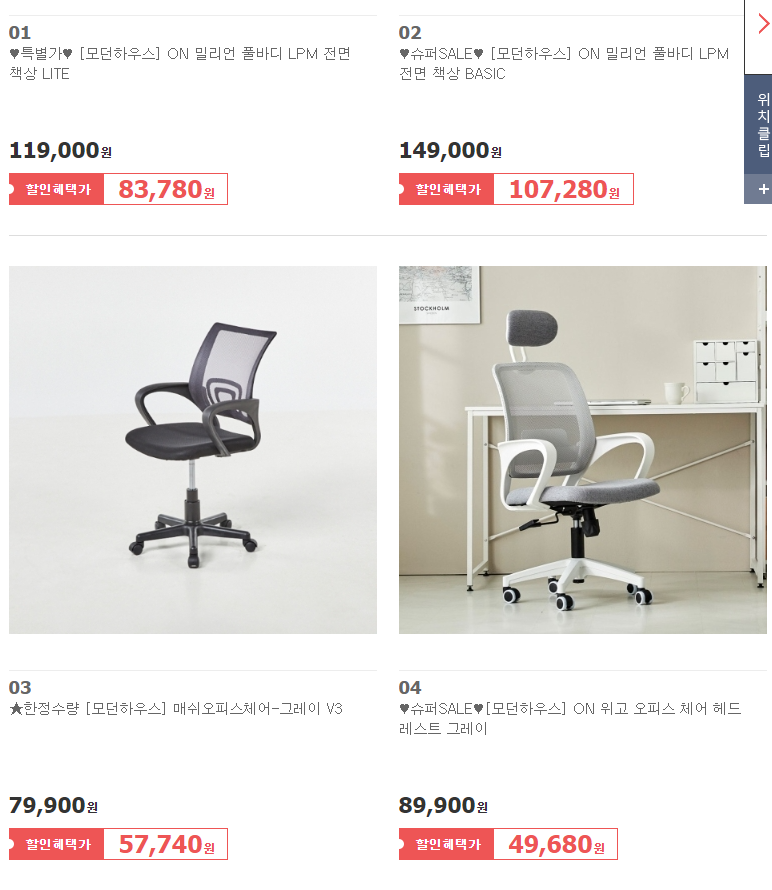Open the 위치클립 side tab
772x890 pixels.
coord(763,124)
